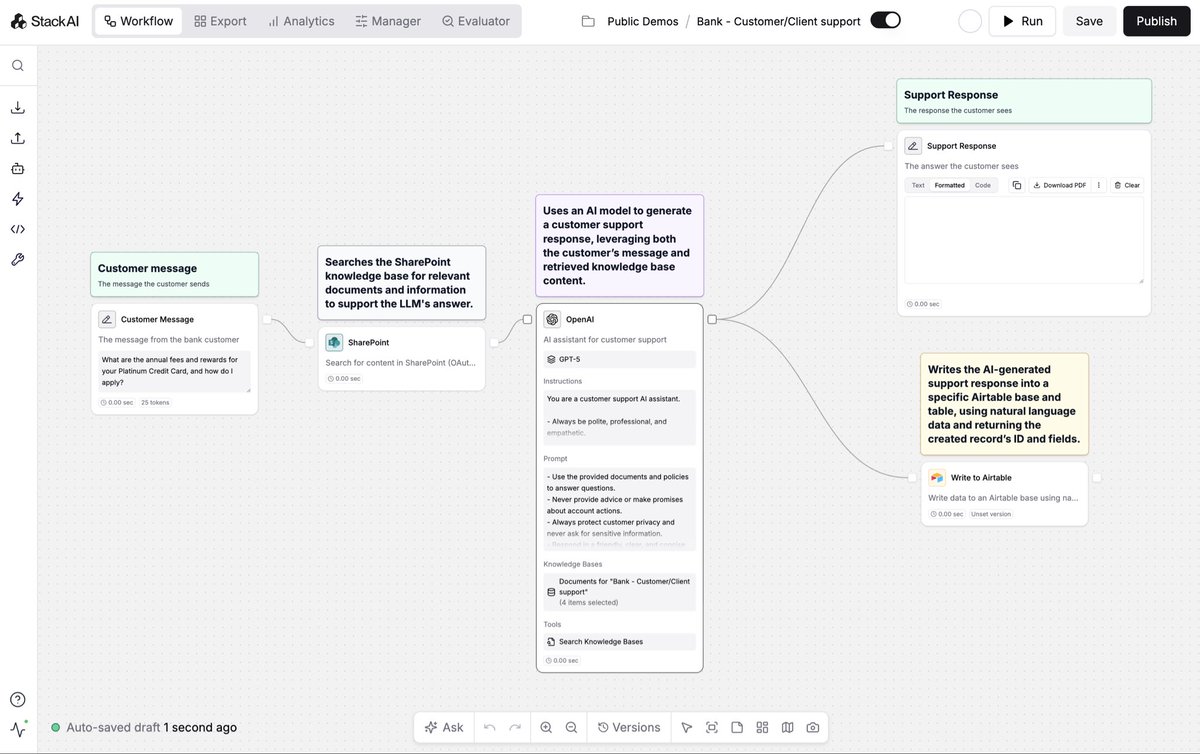Click the OpenAI Prompt text box

(619, 509)
